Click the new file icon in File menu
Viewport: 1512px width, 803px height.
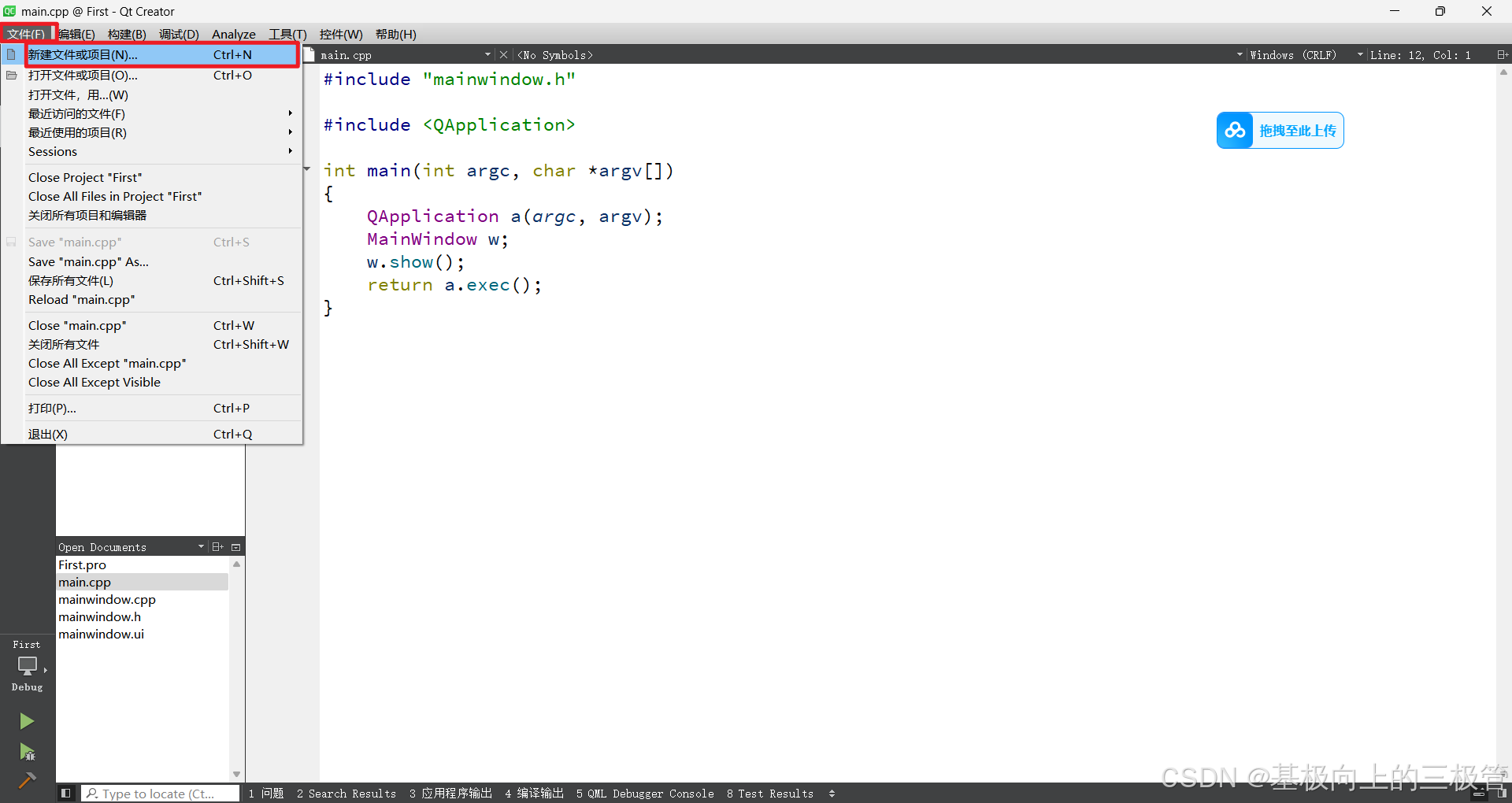pyautogui.click(x=11, y=55)
